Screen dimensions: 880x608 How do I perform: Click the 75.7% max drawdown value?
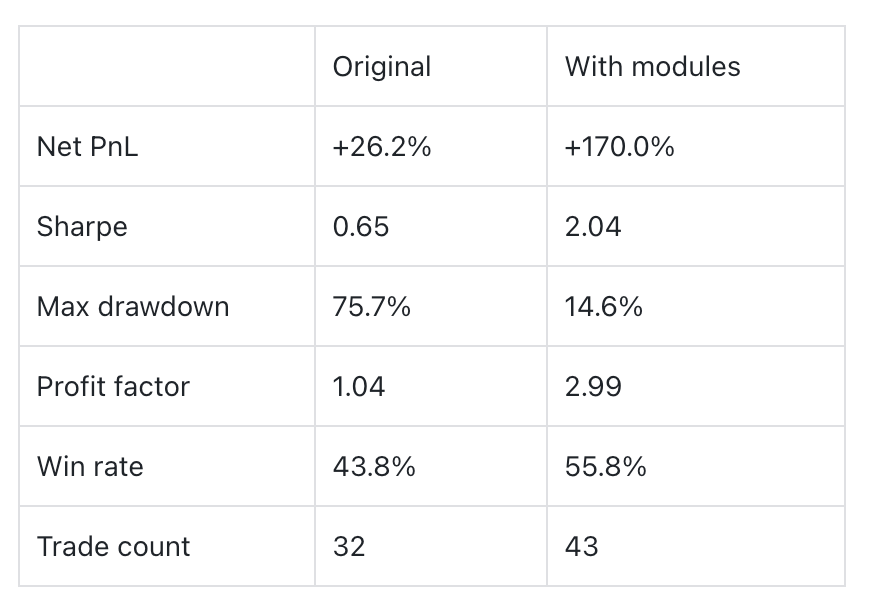pyautogui.click(x=372, y=307)
